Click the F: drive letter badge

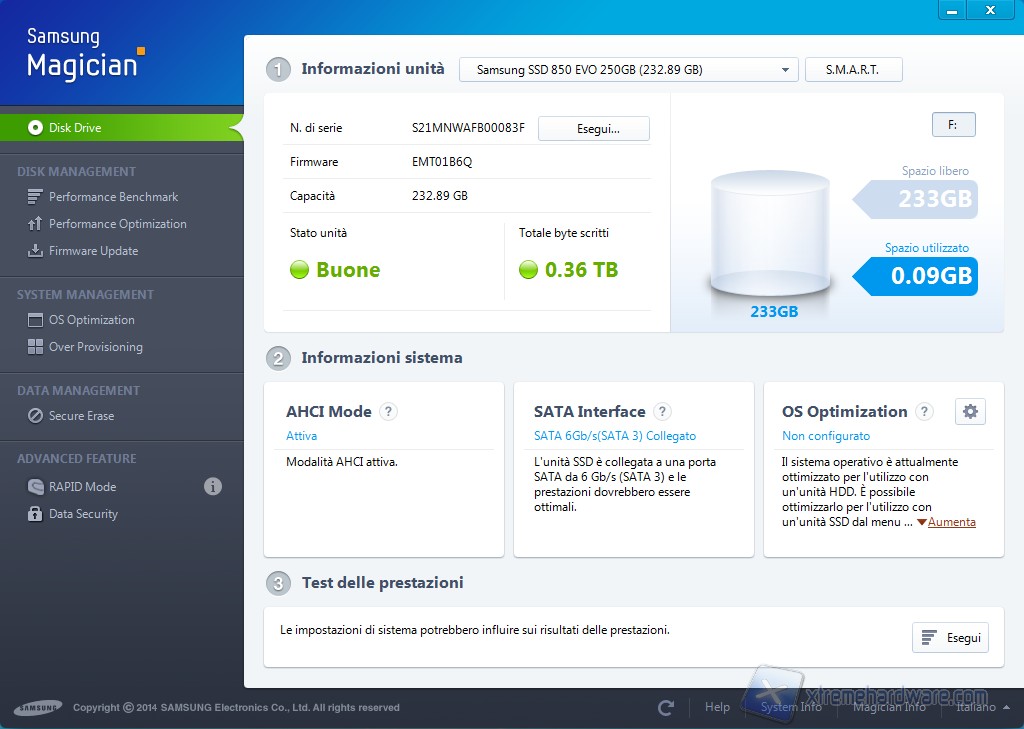[953, 124]
